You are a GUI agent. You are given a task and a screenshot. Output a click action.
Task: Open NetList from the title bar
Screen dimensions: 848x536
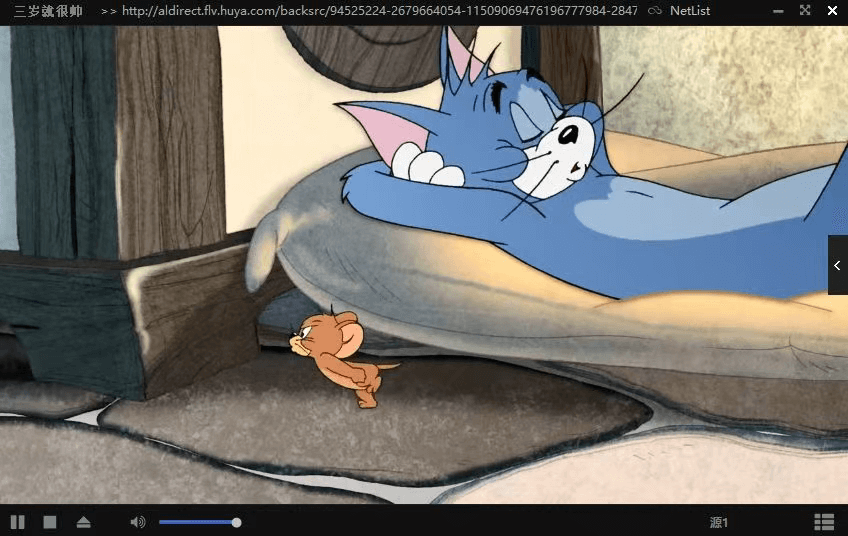(x=690, y=11)
